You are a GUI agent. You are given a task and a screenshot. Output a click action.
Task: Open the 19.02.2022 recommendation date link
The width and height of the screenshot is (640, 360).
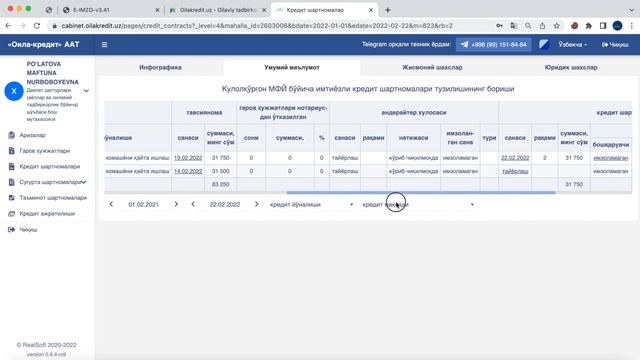[x=188, y=158]
